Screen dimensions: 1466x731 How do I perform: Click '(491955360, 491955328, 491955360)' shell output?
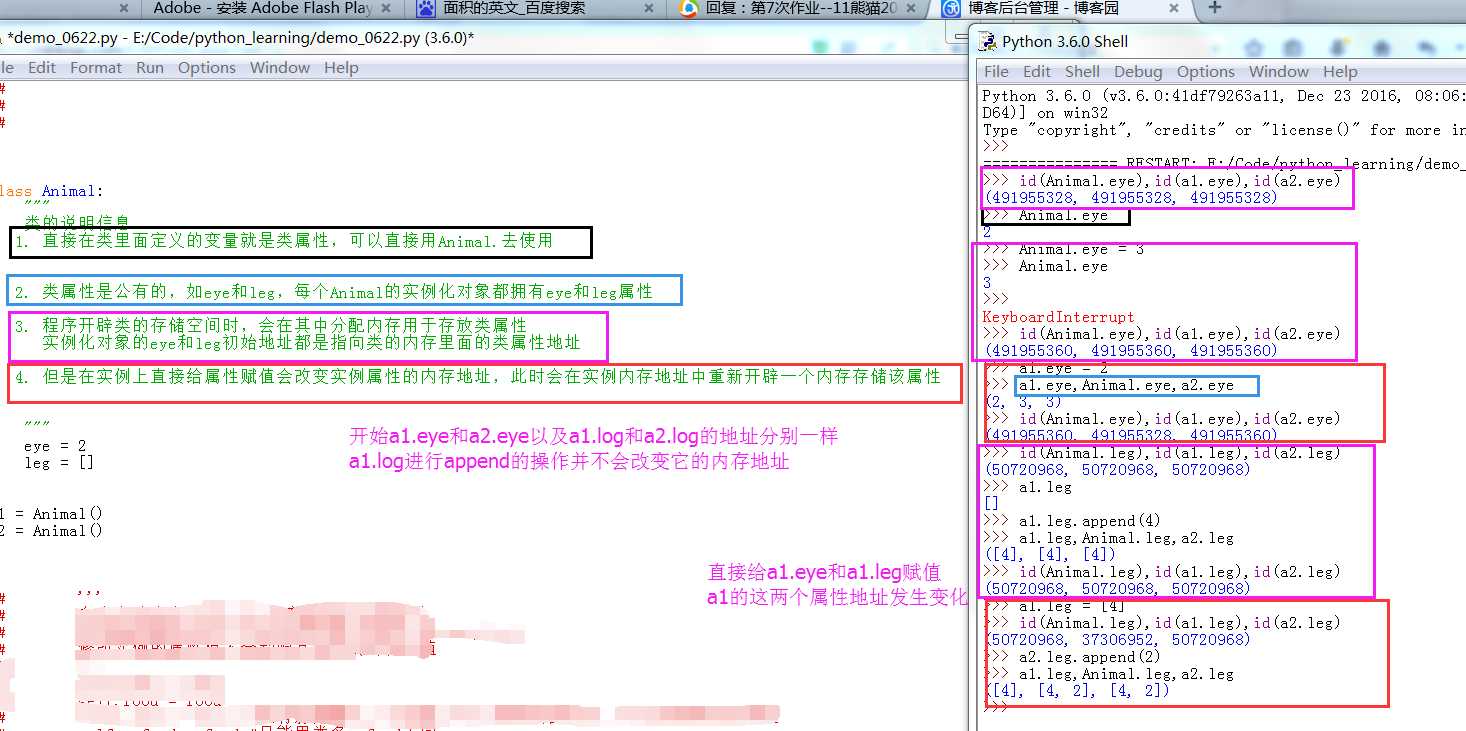coord(1130,435)
